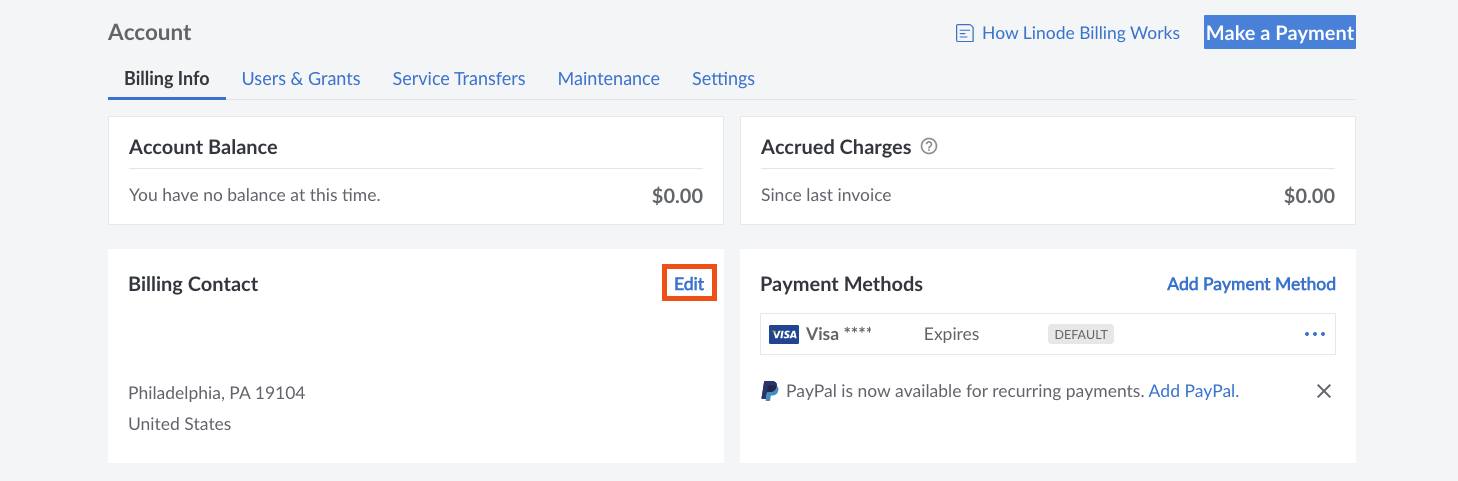
Task: Select the Billing Info tab
Action: 166,78
